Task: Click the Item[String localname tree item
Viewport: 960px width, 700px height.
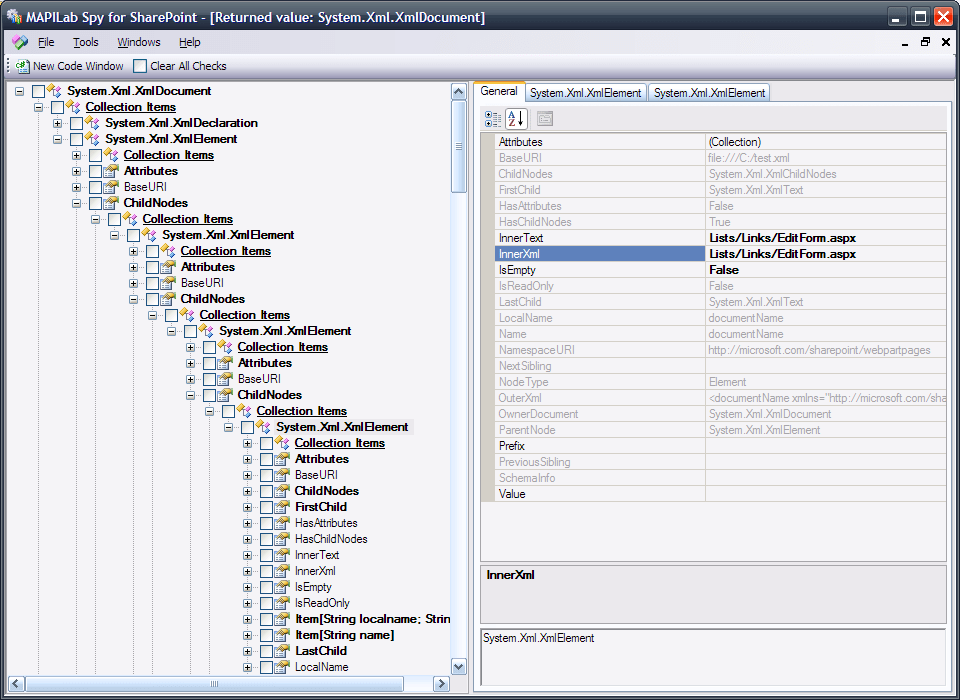Action: click(x=373, y=619)
